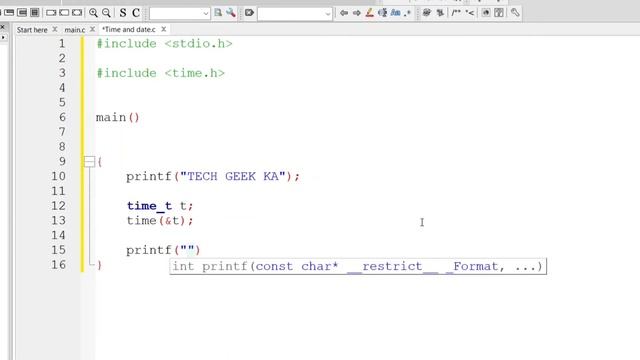Open the doxygen preferences wrench icon

pyautogui.click(x=515, y=13)
